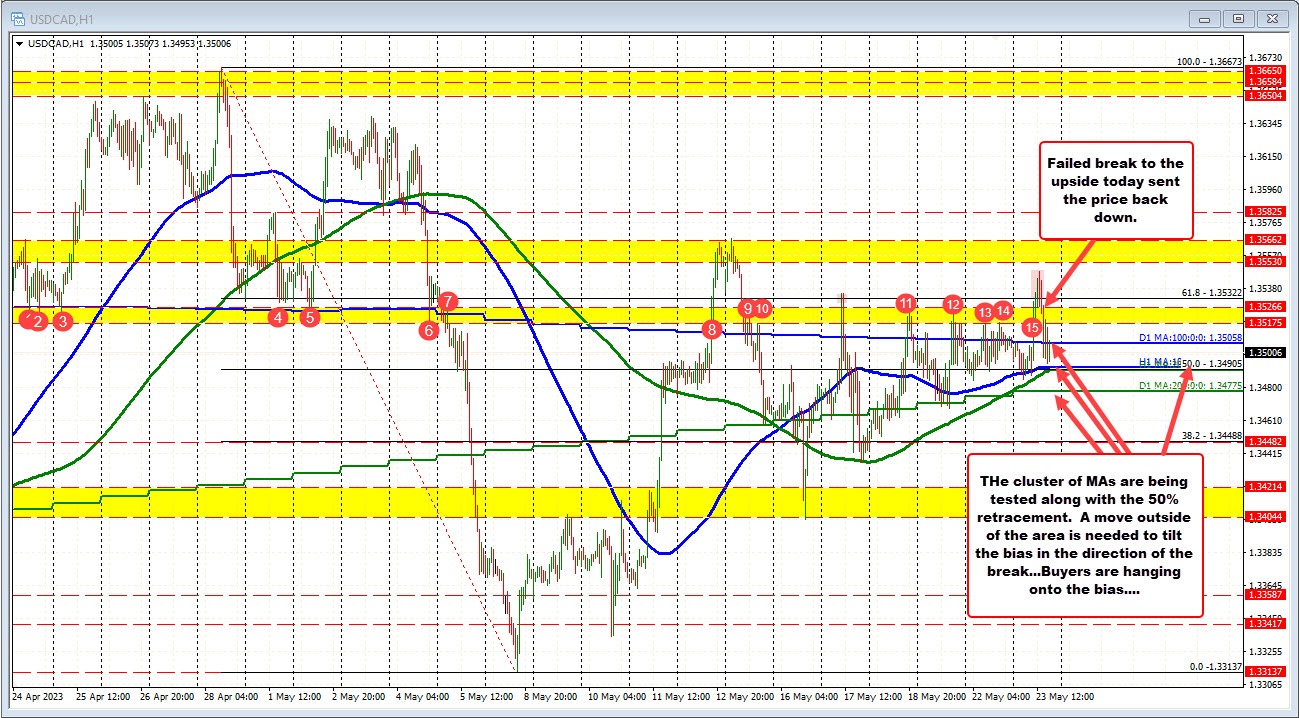
Task: Click the 1.33065 value at bottom of price scale
Action: click(x=1265, y=685)
